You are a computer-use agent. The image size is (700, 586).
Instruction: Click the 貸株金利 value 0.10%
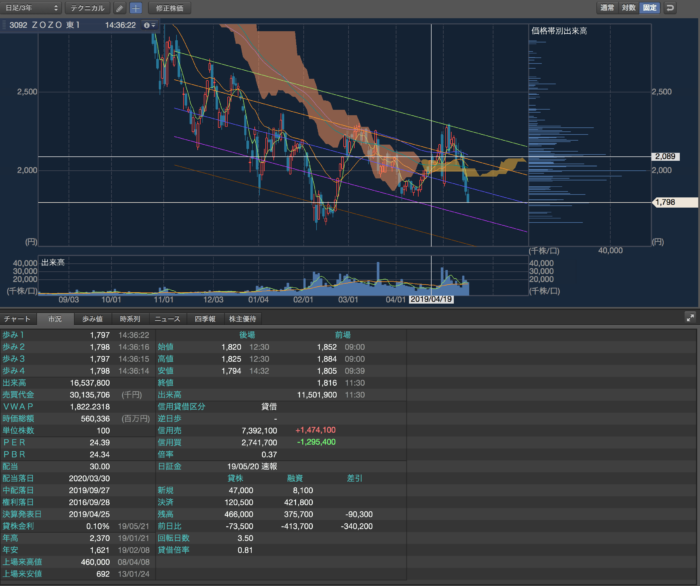click(98, 526)
